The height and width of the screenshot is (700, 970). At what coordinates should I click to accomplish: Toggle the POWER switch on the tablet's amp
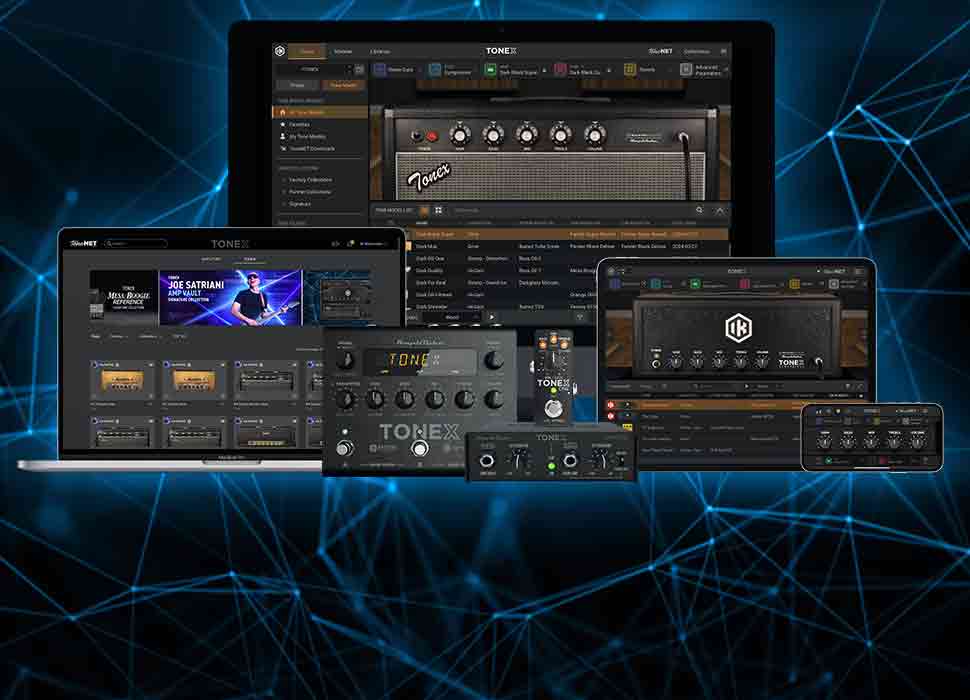coord(656,363)
